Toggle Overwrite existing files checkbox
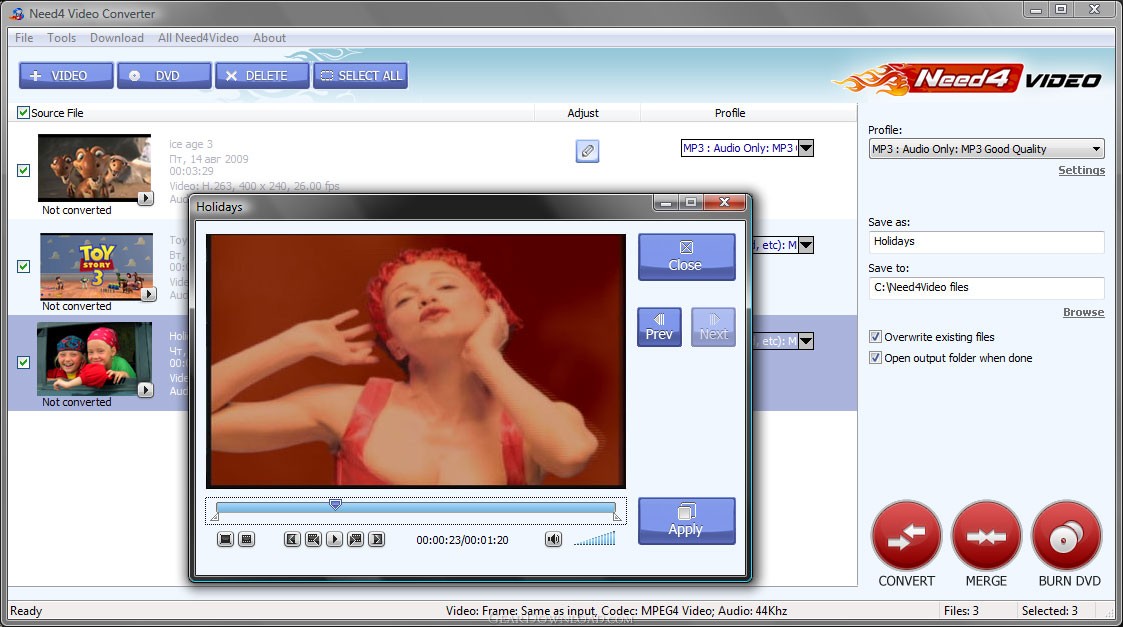This screenshot has width=1123, height=627. (x=875, y=337)
